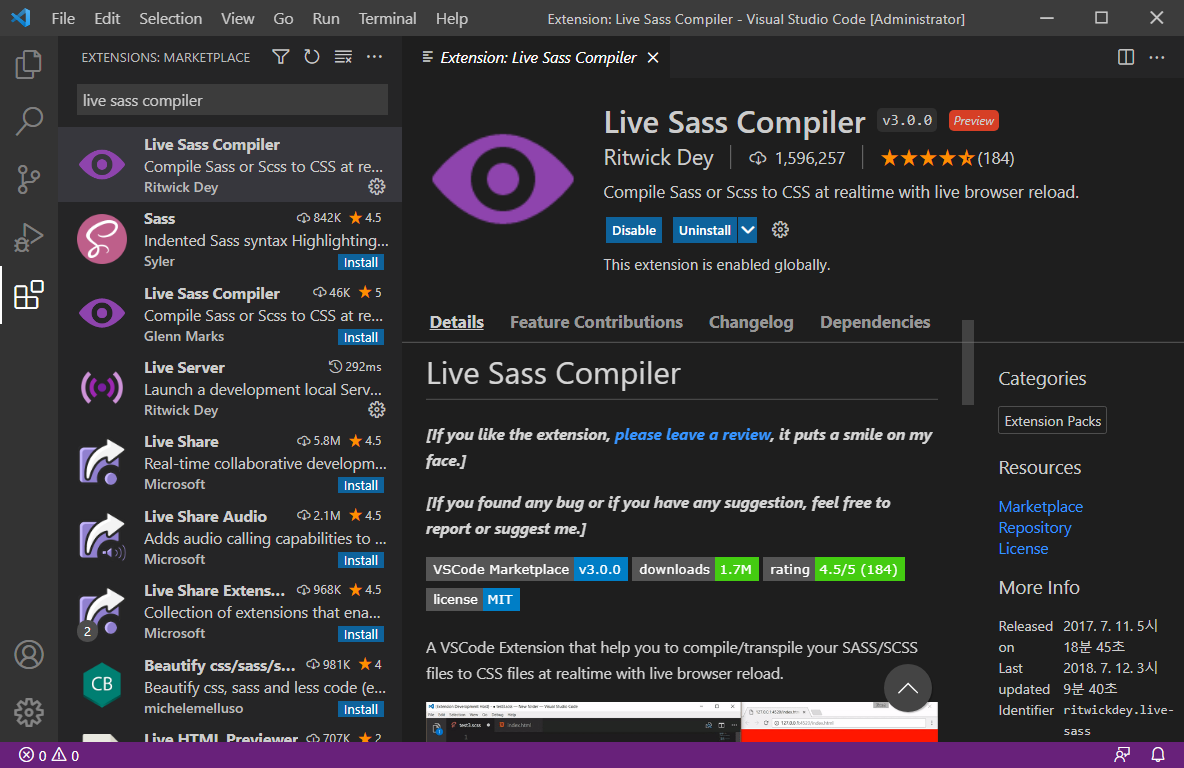Click the VS Code logo icon

pyautogui.click(x=21, y=17)
